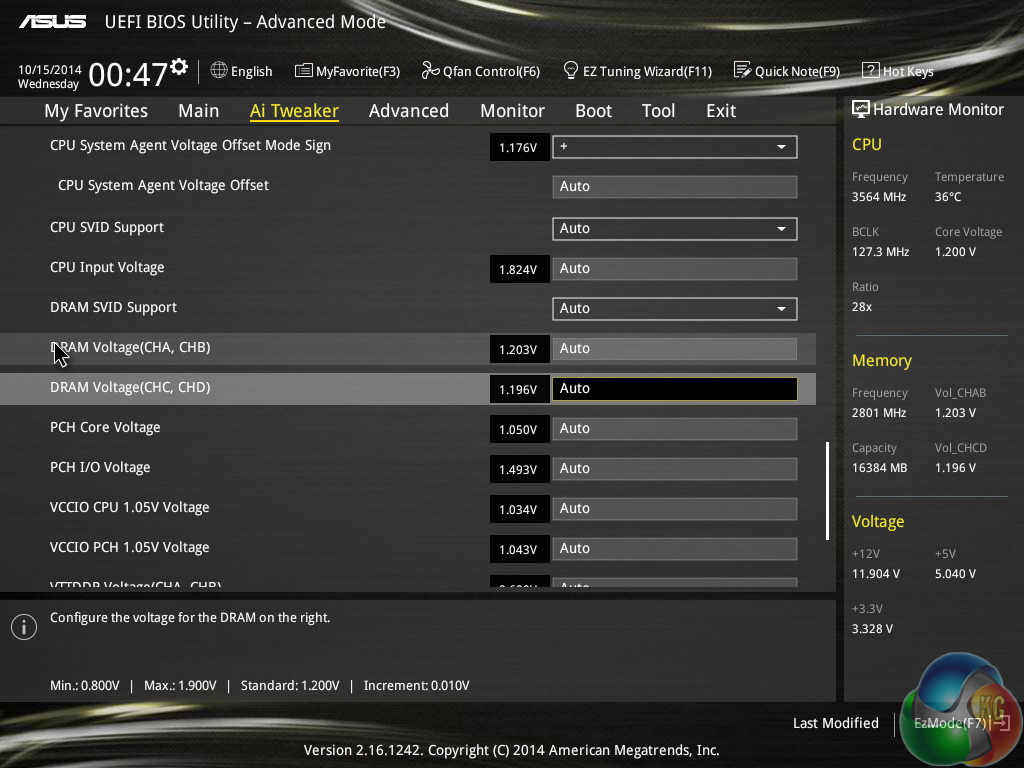Select the PCH Core Voltage label

point(105,427)
